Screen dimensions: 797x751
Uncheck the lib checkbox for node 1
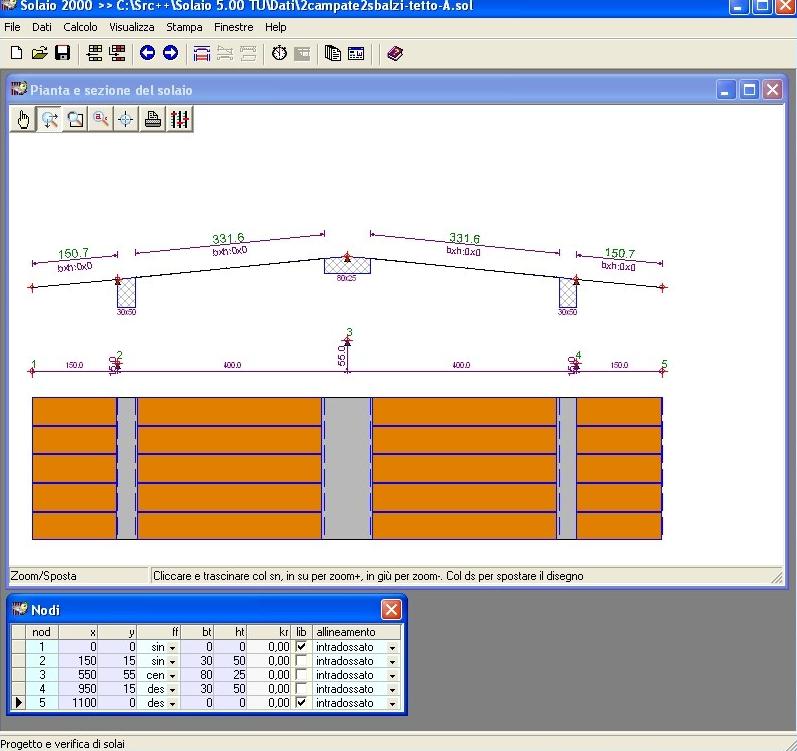(x=302, y=647)
